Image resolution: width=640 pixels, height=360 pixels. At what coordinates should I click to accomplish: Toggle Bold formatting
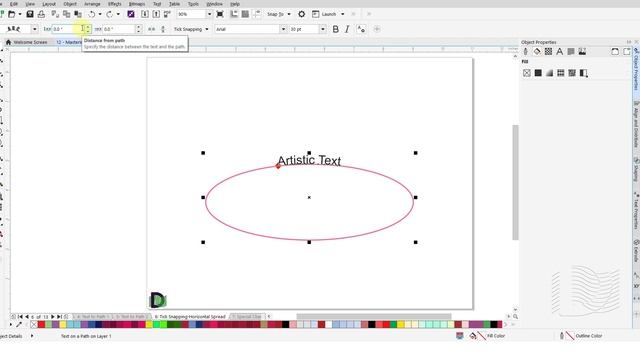click(336, 29)
